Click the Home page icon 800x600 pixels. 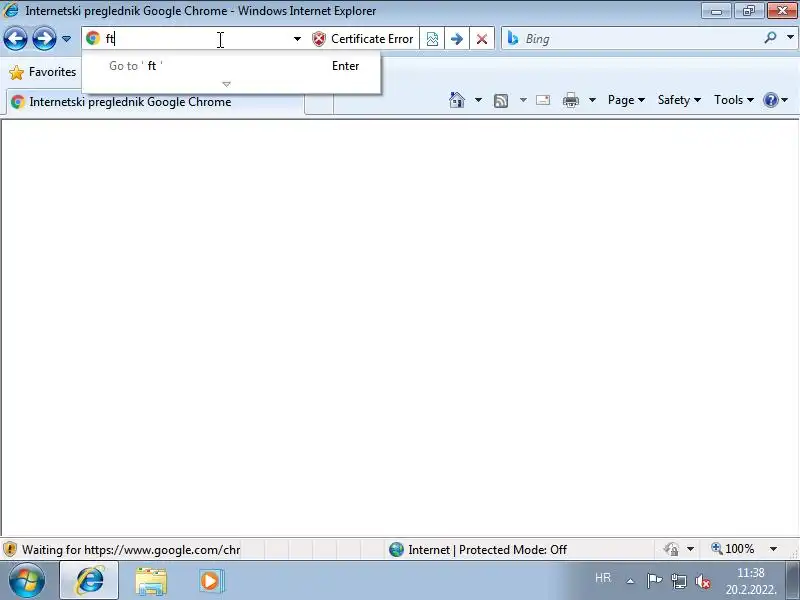[457, 100]
